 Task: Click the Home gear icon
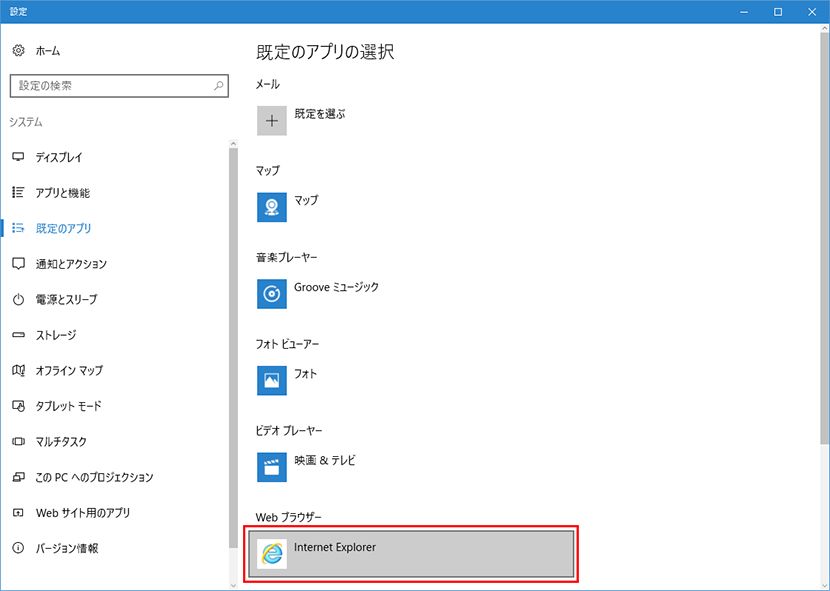coord(19,50)
